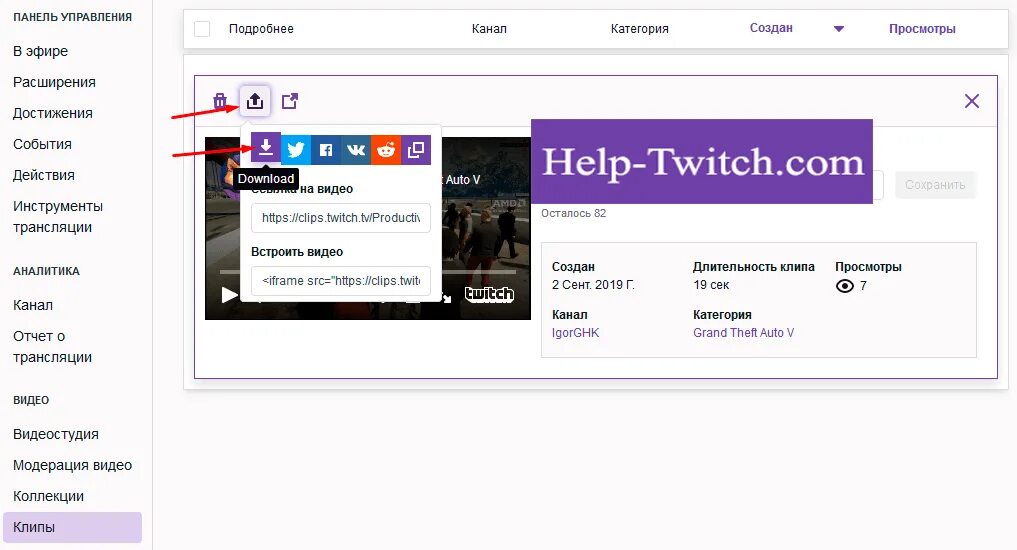This screenshot has width=1017, height=550.
Task: Open Grand Theft Auto V category link
Action: tap(743, 333)
